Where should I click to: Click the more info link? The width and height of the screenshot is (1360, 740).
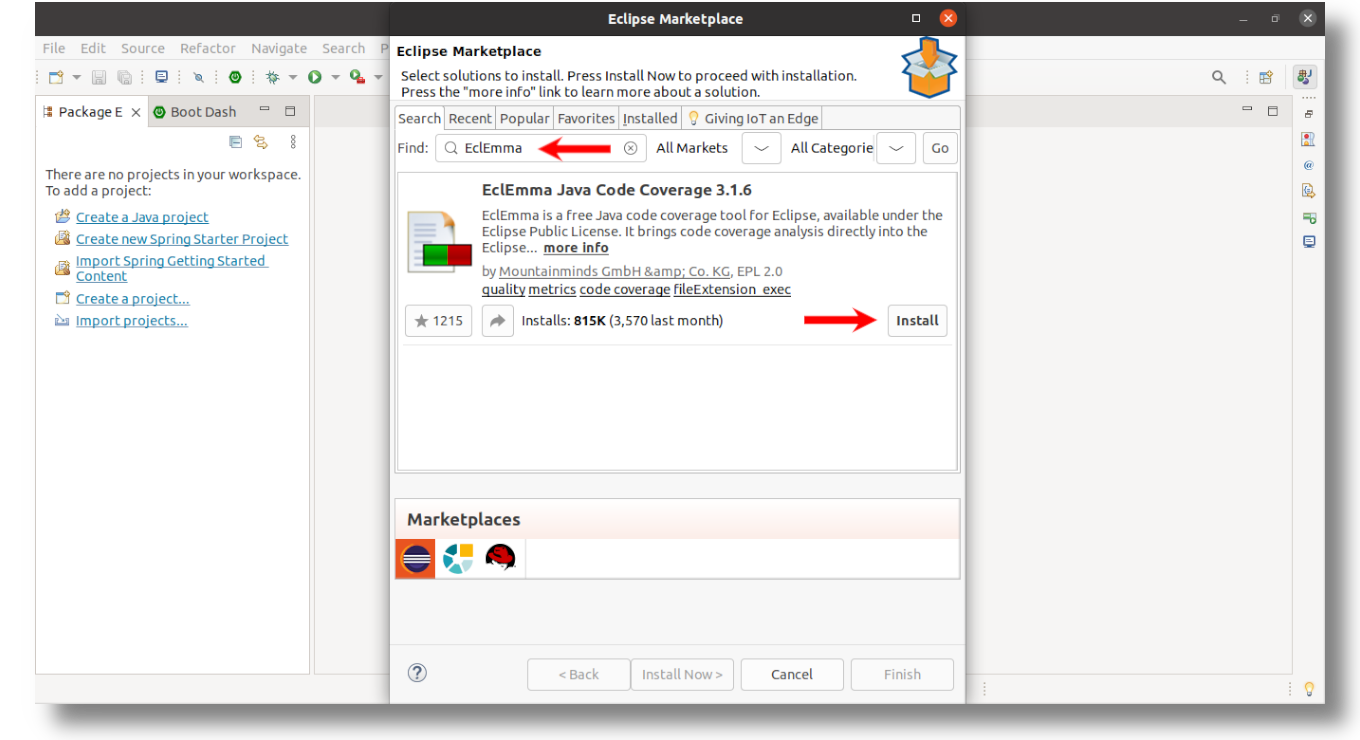coord(576,248)
